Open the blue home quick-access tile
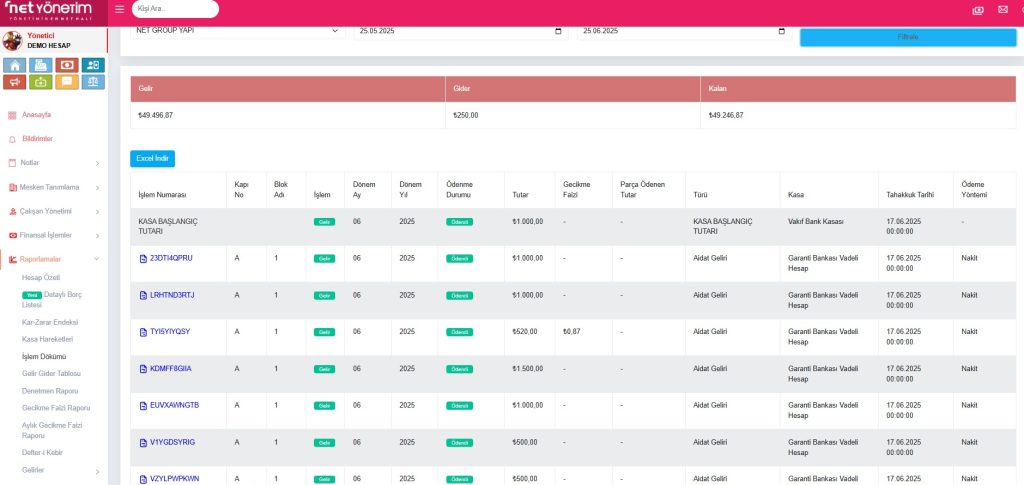 click(x=15, y=65)
